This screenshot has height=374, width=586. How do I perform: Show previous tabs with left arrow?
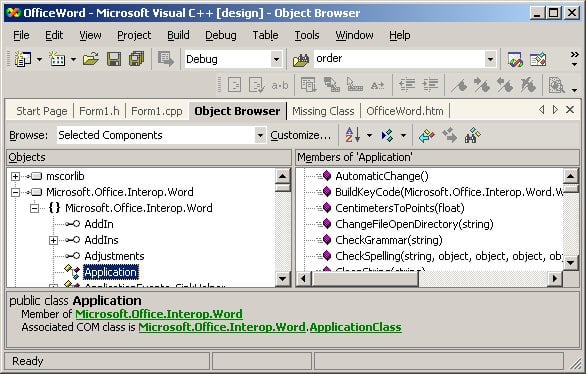[542, 109]
